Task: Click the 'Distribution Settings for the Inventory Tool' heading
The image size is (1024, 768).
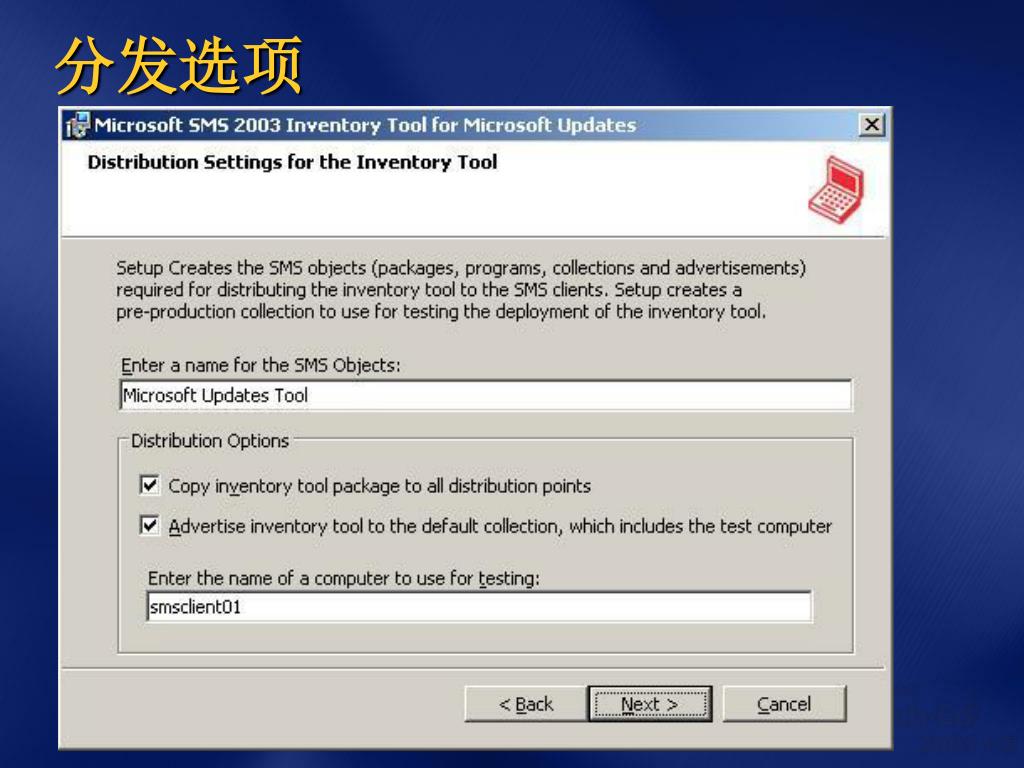Action: click(x=293, y=162)
